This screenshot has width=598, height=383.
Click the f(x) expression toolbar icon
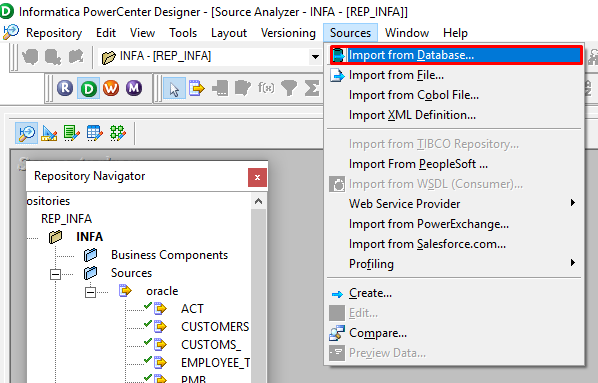coord(265,88)
